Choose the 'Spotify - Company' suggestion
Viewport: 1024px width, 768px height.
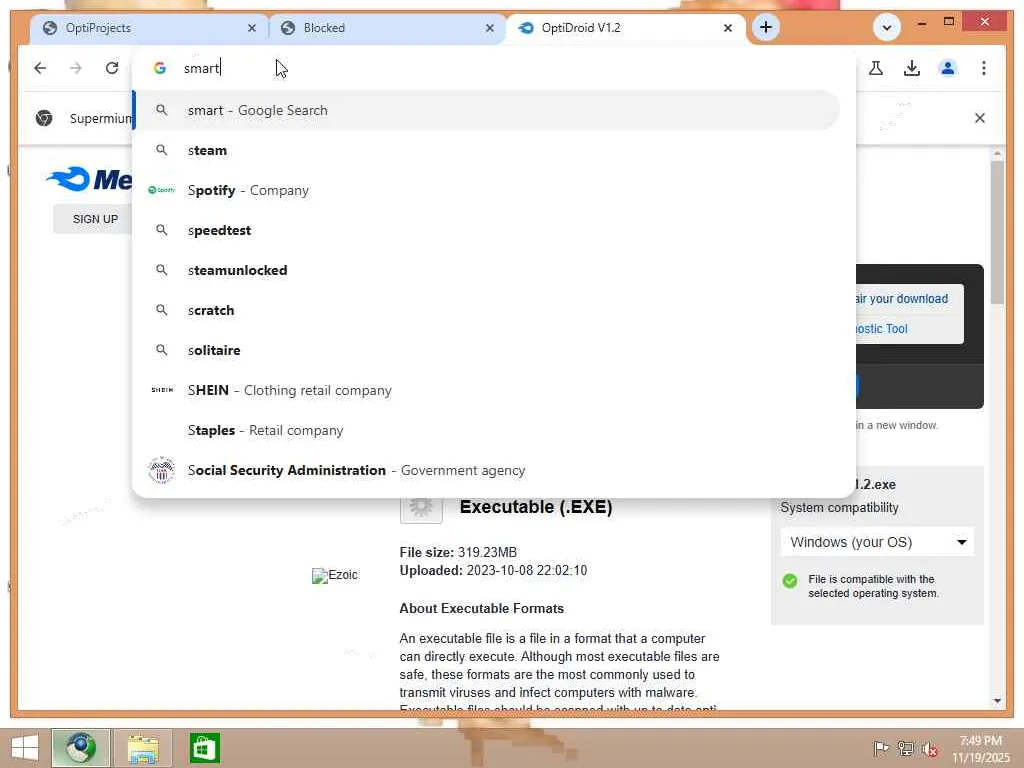click(x=487, y=190)
